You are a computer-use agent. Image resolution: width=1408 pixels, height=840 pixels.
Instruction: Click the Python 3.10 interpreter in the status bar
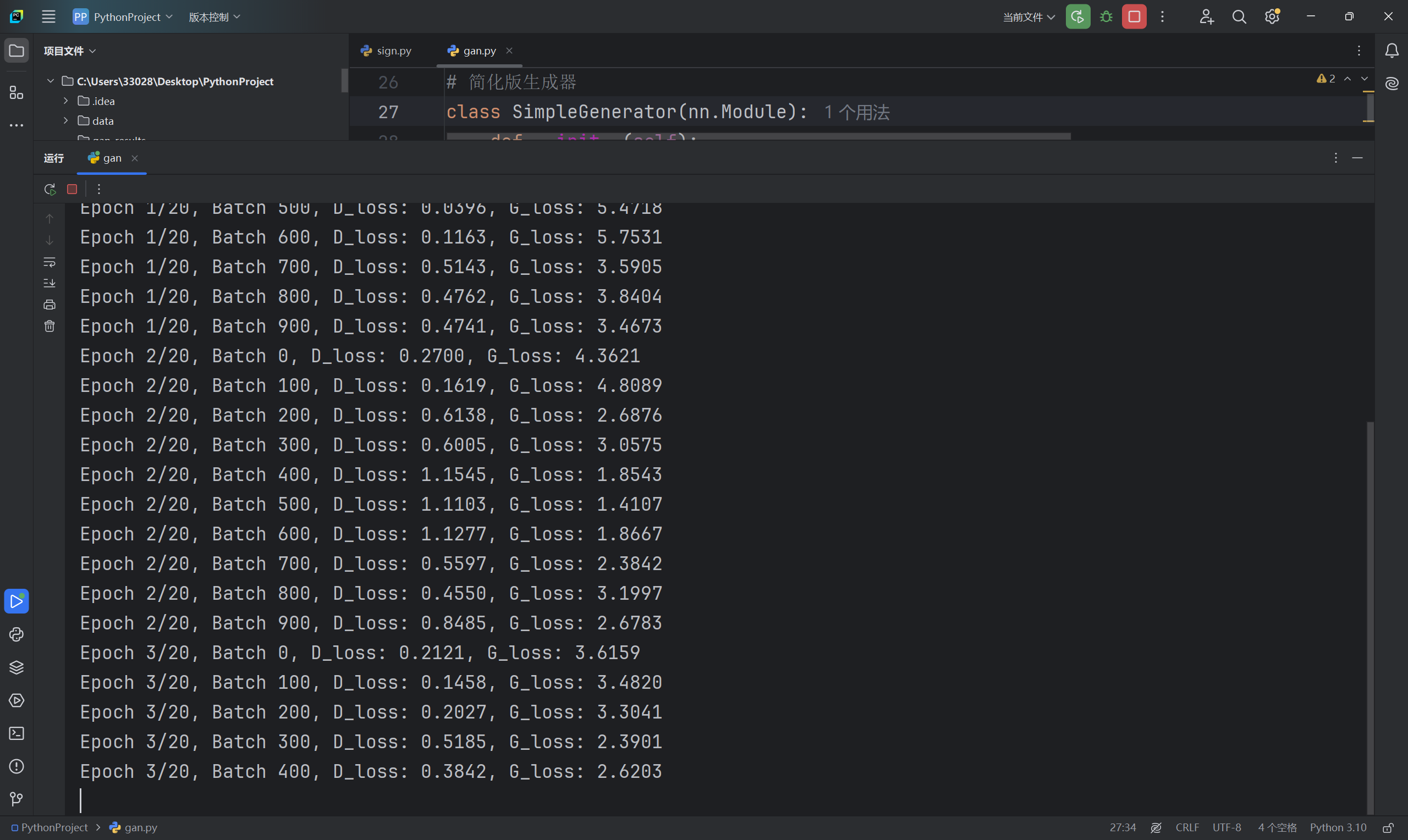[x=1337, y=827]
